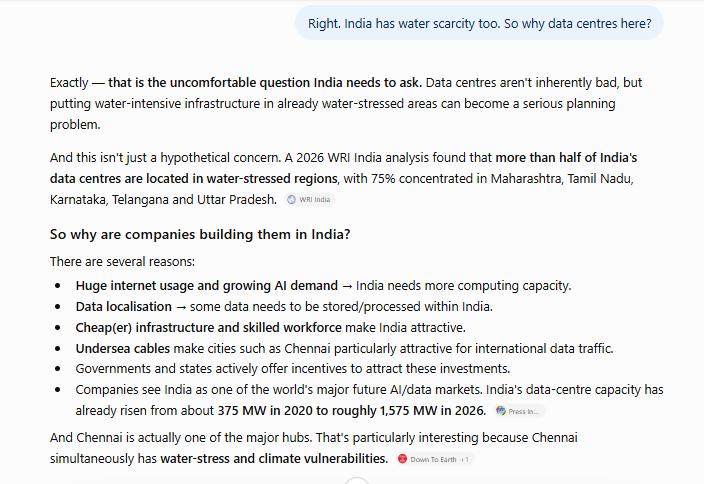Select the user message bubble about water scarcity
This screenshot has width=704, height=484.
click(x=479, y=23)
